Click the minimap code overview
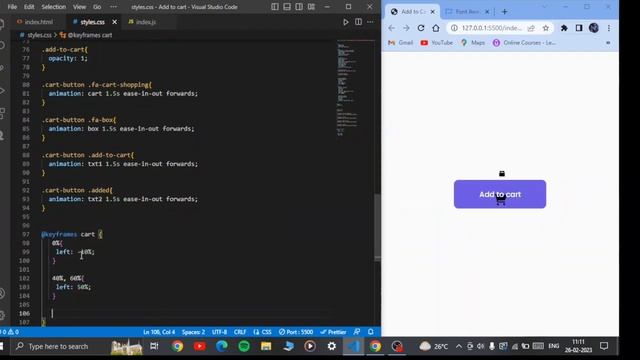640x360 pixels. click(x=347, y=88)
